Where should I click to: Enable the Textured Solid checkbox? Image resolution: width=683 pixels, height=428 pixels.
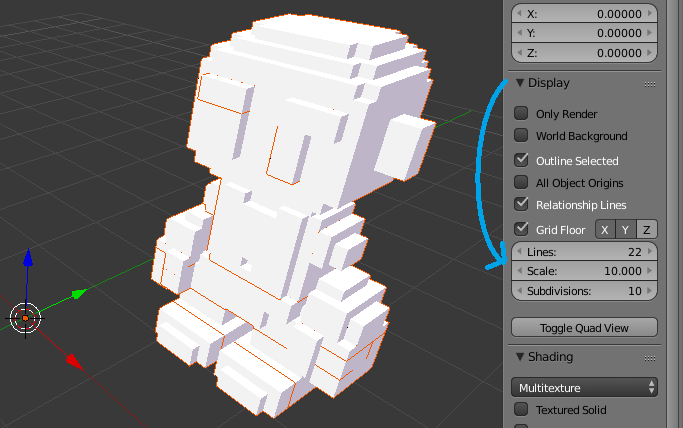coord(521,409)
